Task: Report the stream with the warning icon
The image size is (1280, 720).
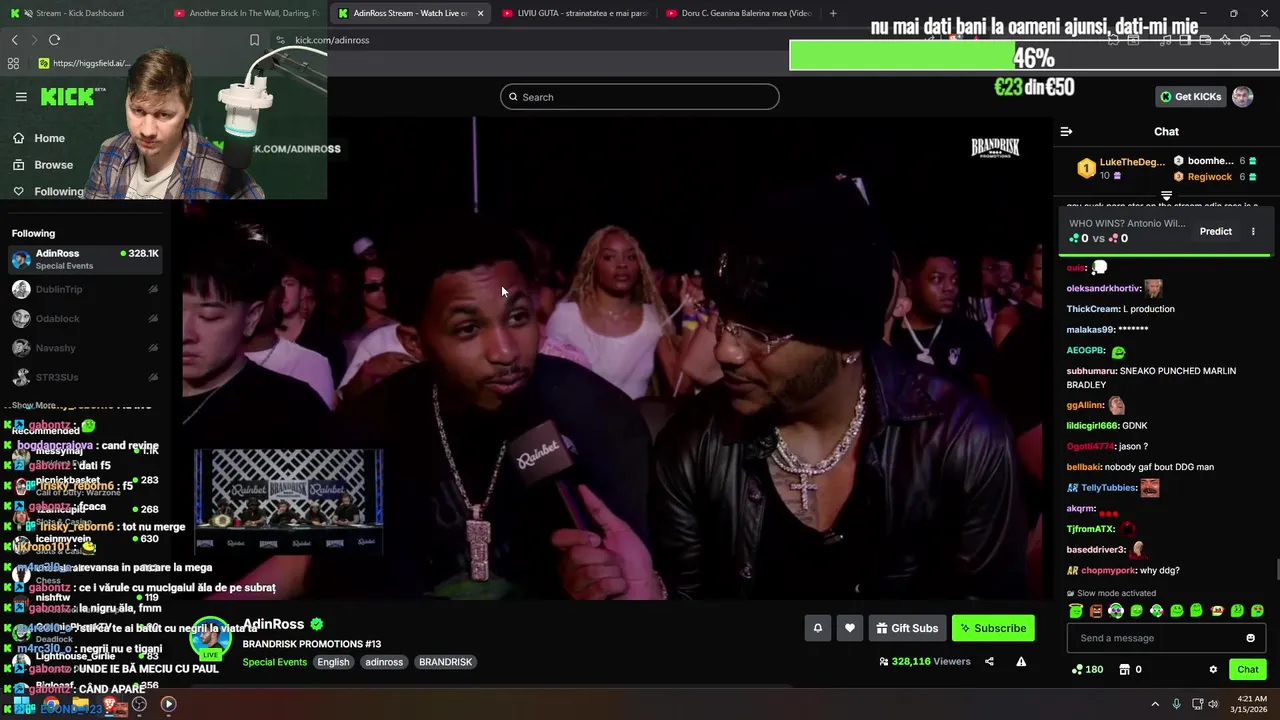Action: (x=1021, y=661)
